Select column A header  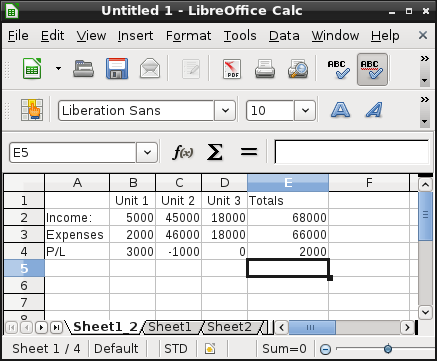[x=77, y=183]
